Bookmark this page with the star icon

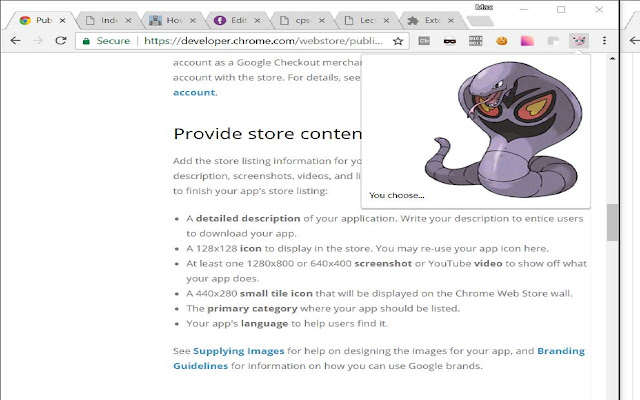[398, 41]
